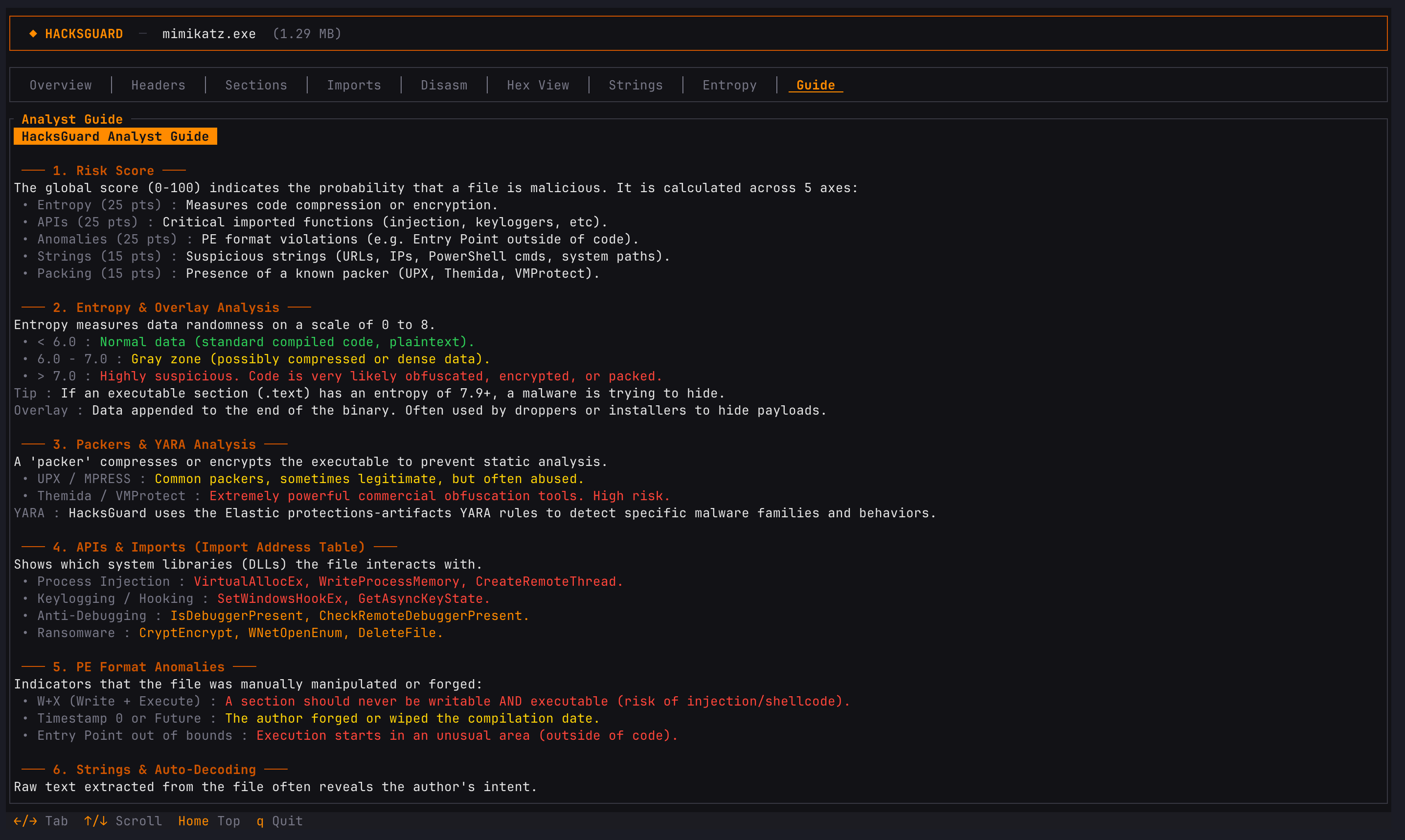
Task: Open the Imports tab
Action: [354, 85]
